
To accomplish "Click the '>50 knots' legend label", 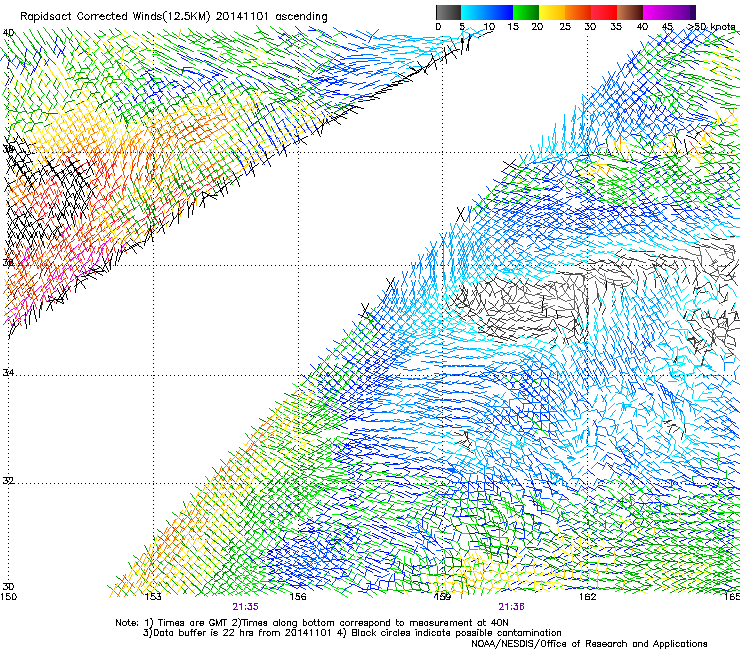I will point(711,26).
